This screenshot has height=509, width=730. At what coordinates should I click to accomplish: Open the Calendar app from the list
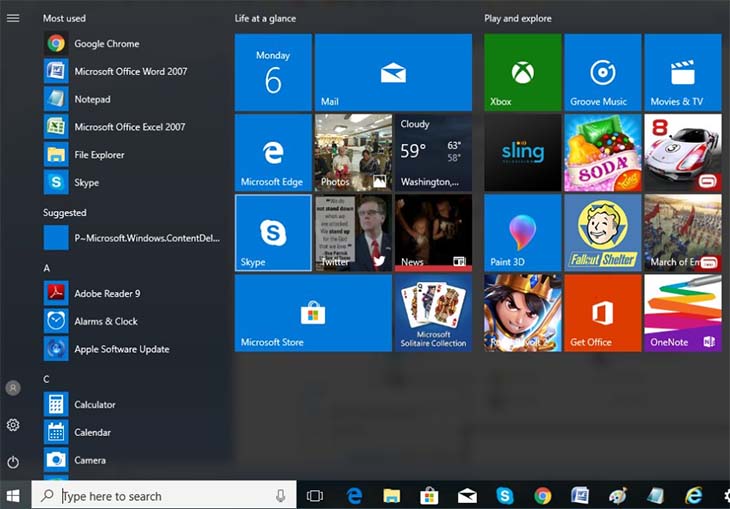tap(135, 432)
